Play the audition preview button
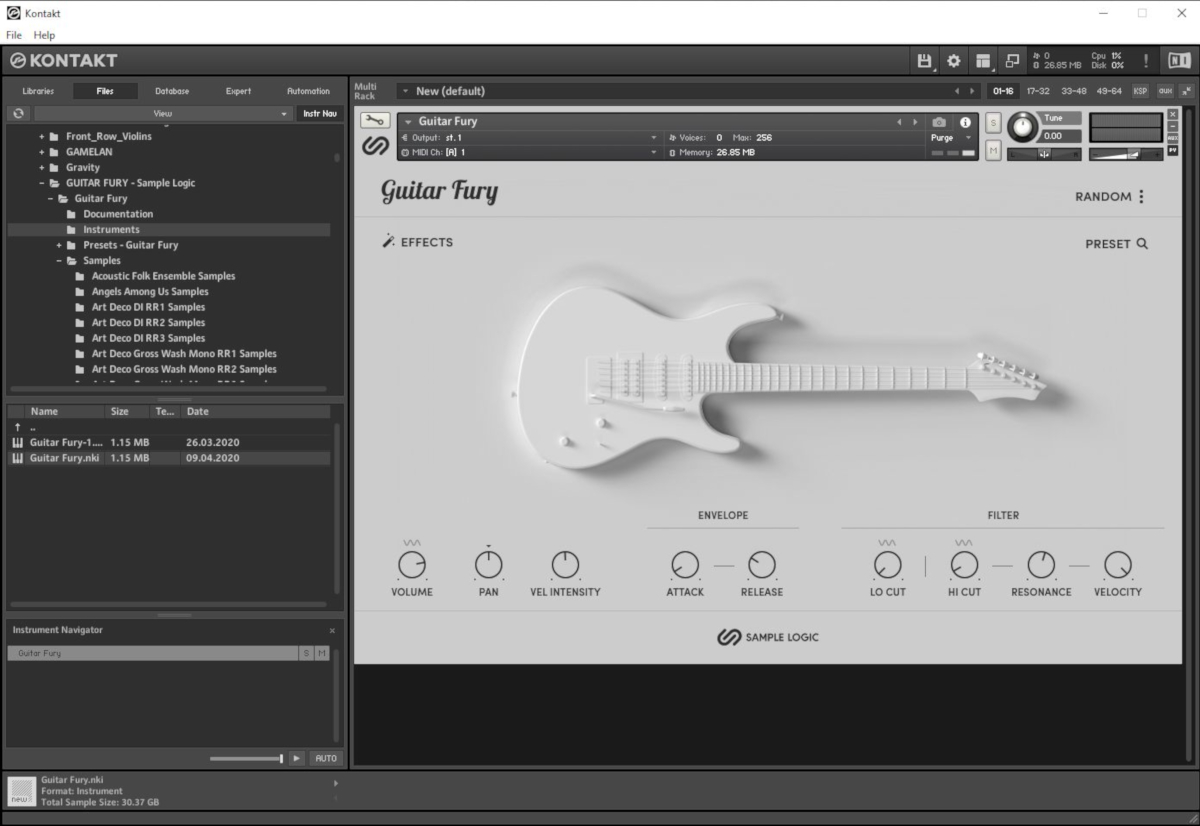The height and width of the screenshot is (826, 1200). pos(297,758)
